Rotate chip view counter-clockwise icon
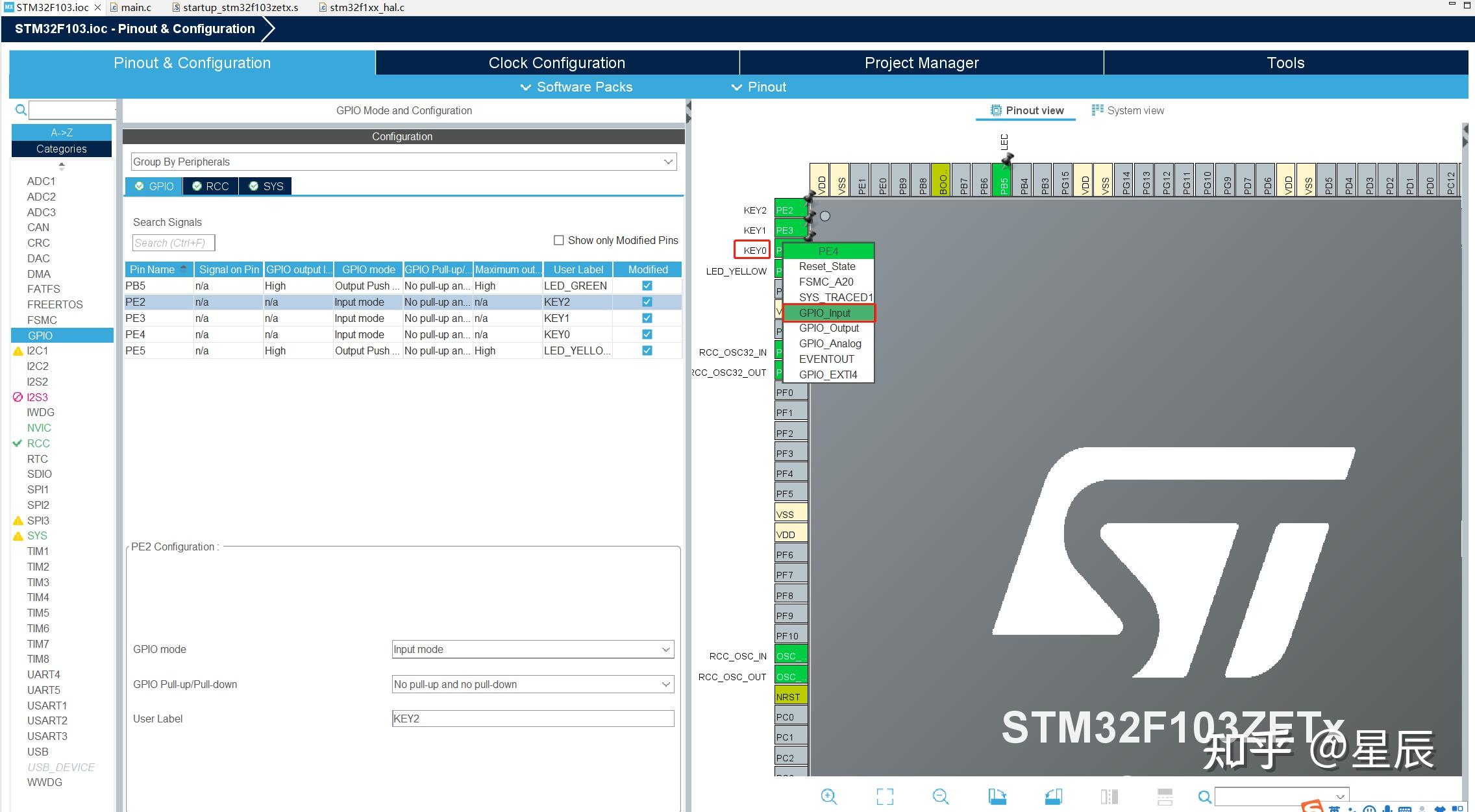The width and height of the screenshot is (1475, 812). [1053, 796]
